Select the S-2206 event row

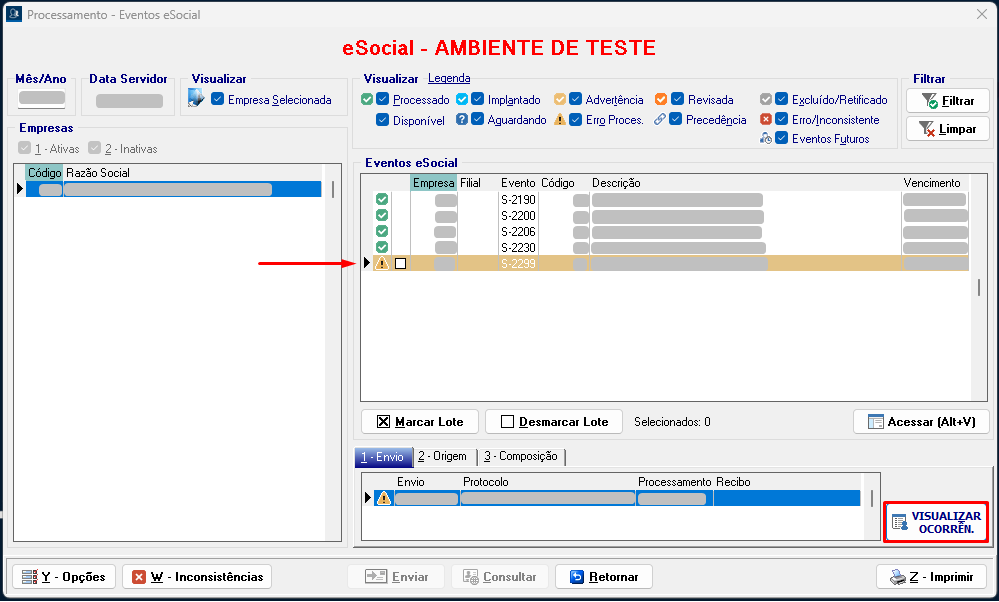tap(518, 232)
